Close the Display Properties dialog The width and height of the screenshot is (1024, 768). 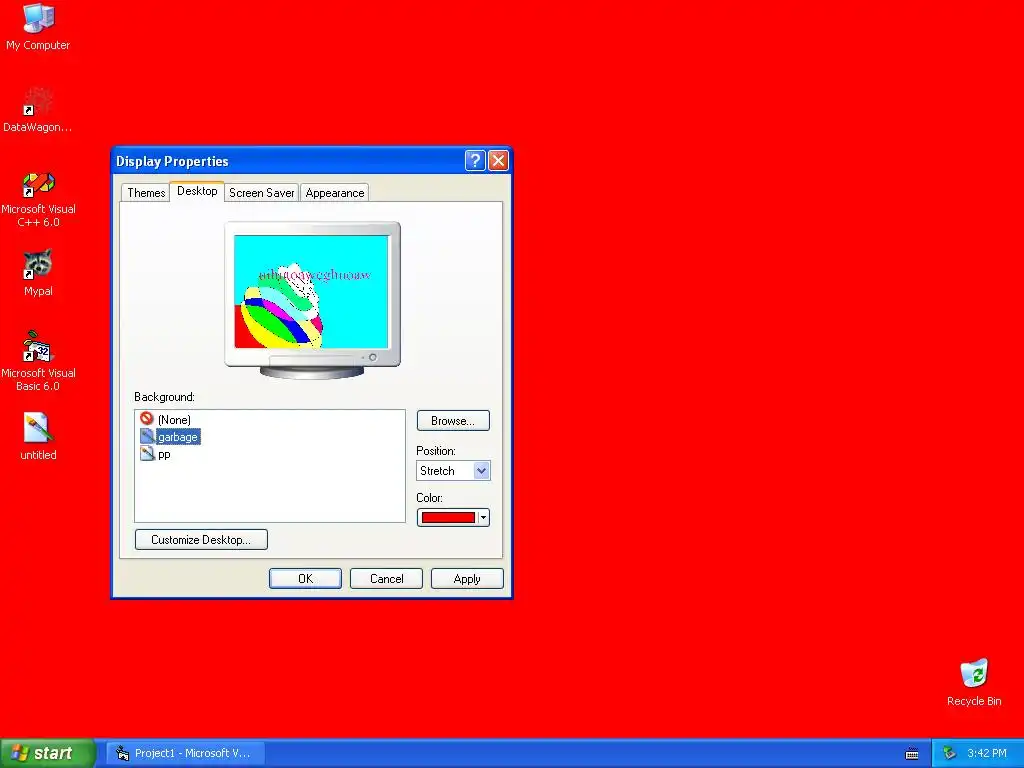coord(498,160)
